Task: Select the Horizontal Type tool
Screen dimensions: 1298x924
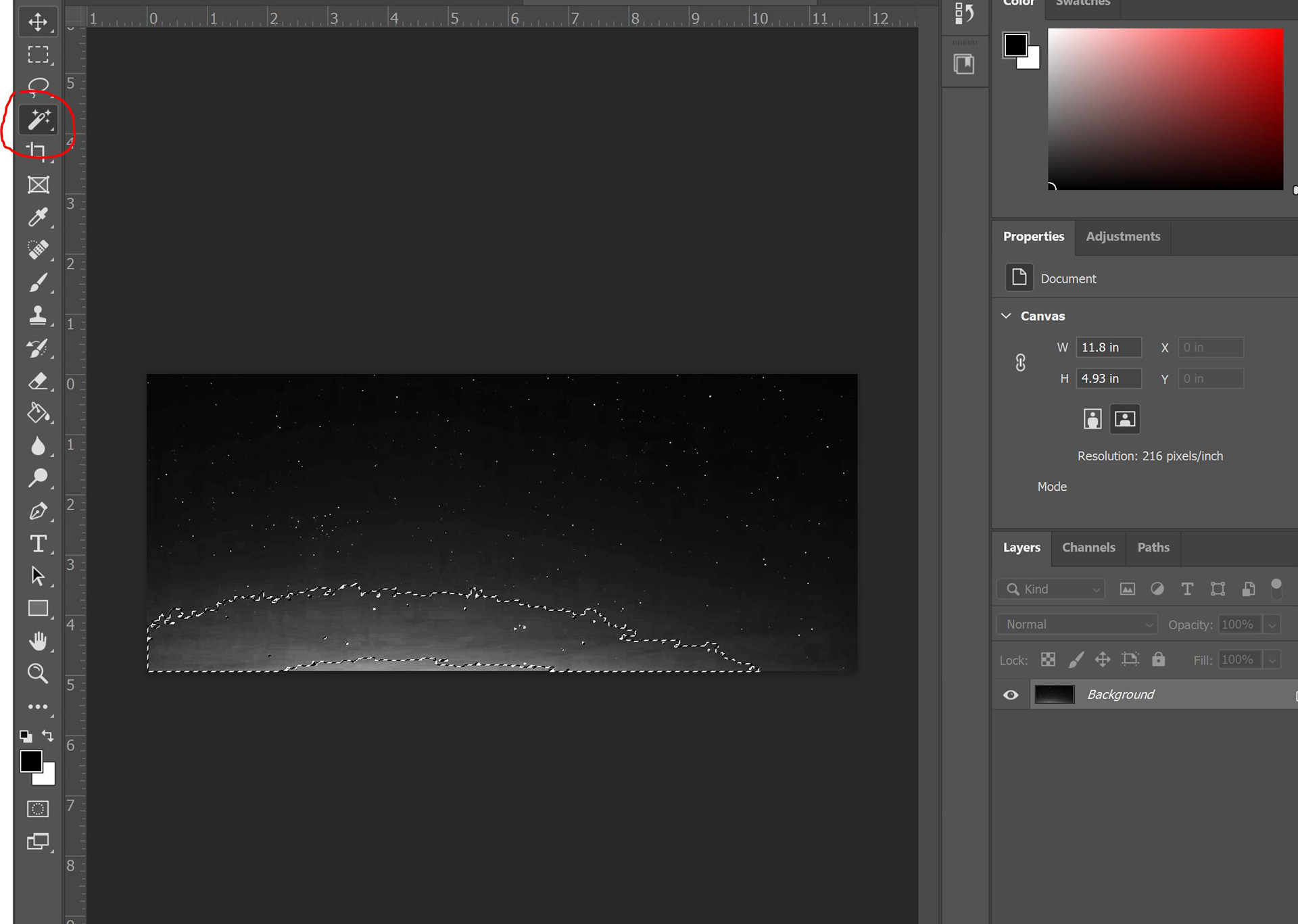Action: coord(38,543)
